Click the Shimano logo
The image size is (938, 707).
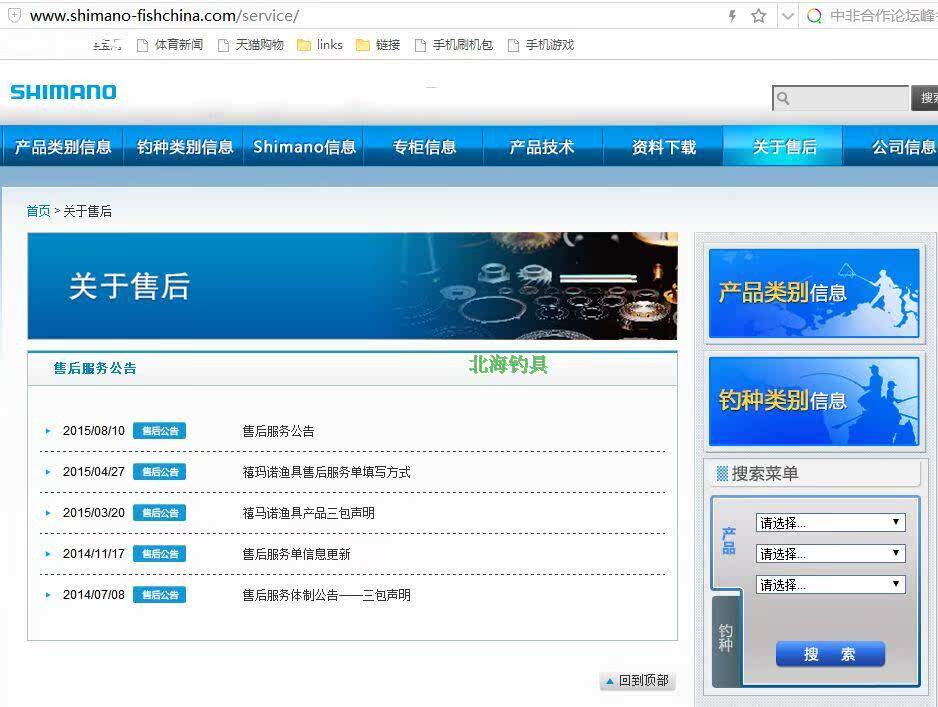tap(63, 92)
